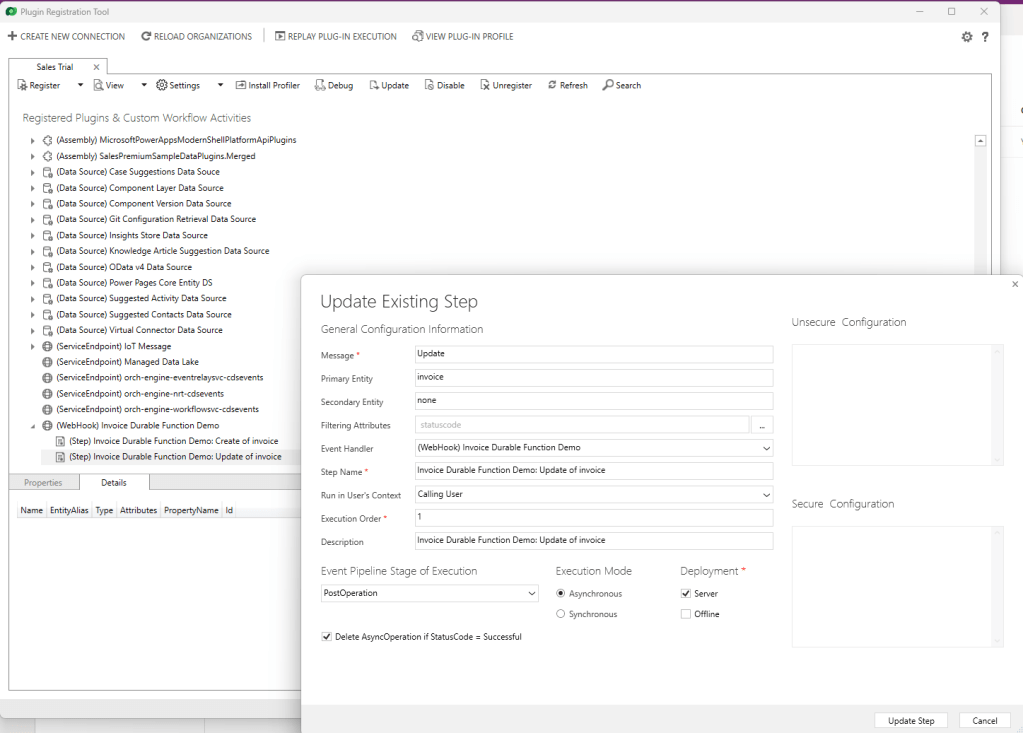Close the Sales Trial tab
This screenshot has width=1023, height=733.
(97, 67)
